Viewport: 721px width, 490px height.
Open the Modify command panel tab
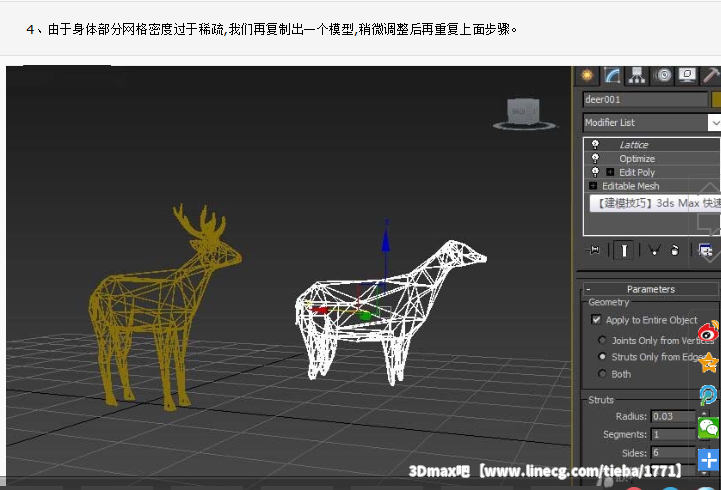point(612,75)
